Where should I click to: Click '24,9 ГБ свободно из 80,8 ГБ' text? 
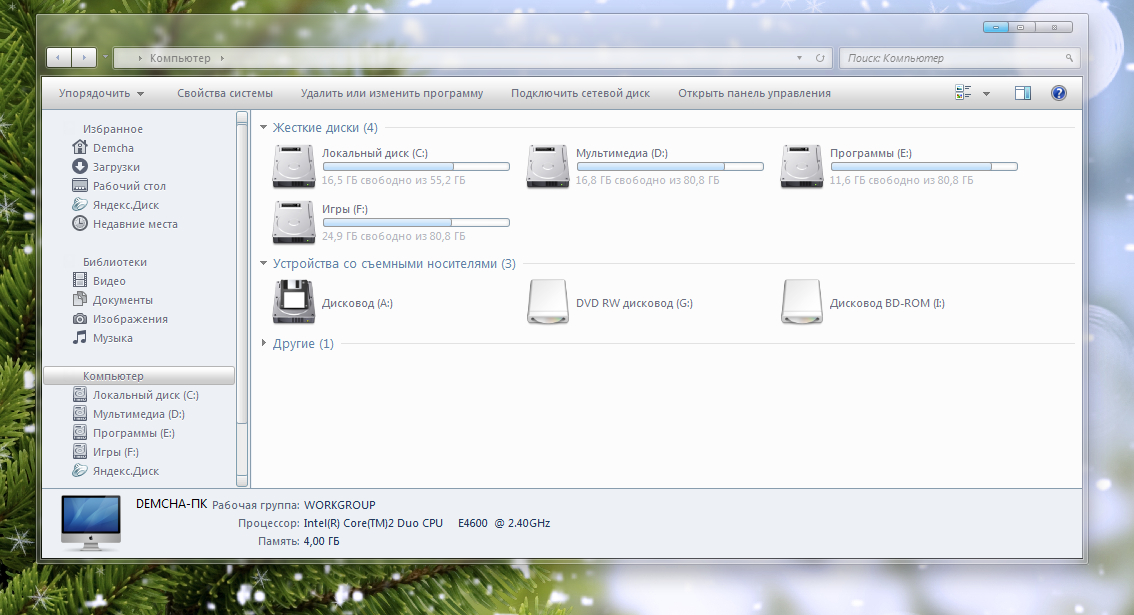point(393,236)
